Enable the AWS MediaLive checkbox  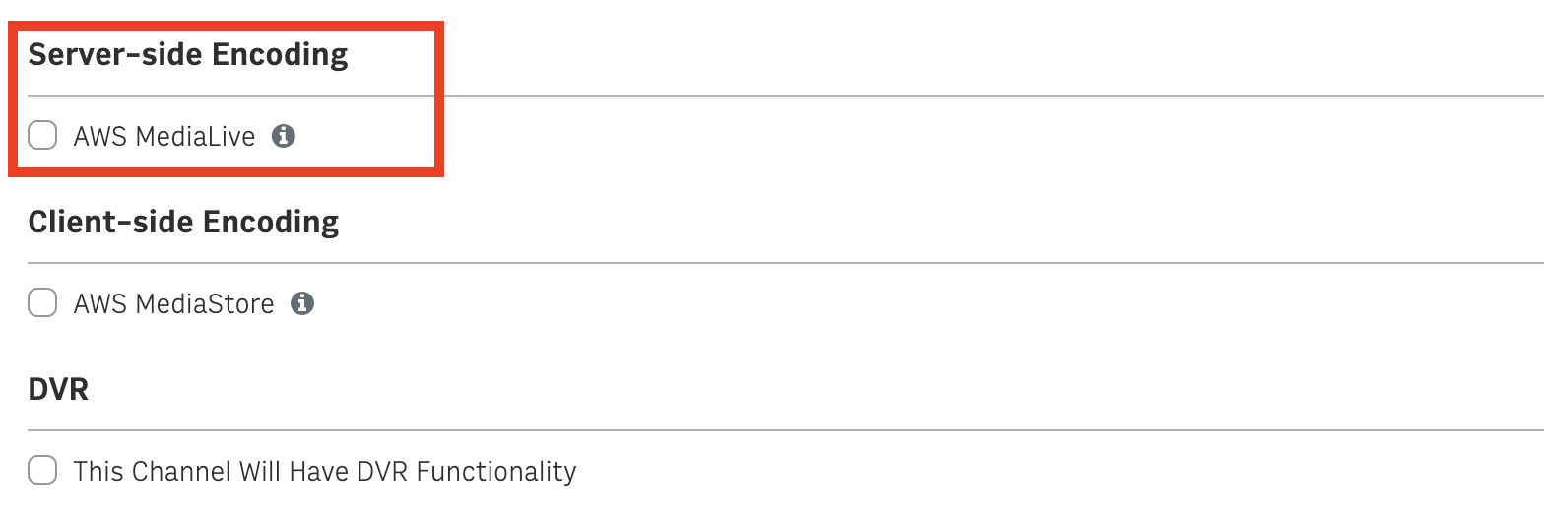point(42,135)
